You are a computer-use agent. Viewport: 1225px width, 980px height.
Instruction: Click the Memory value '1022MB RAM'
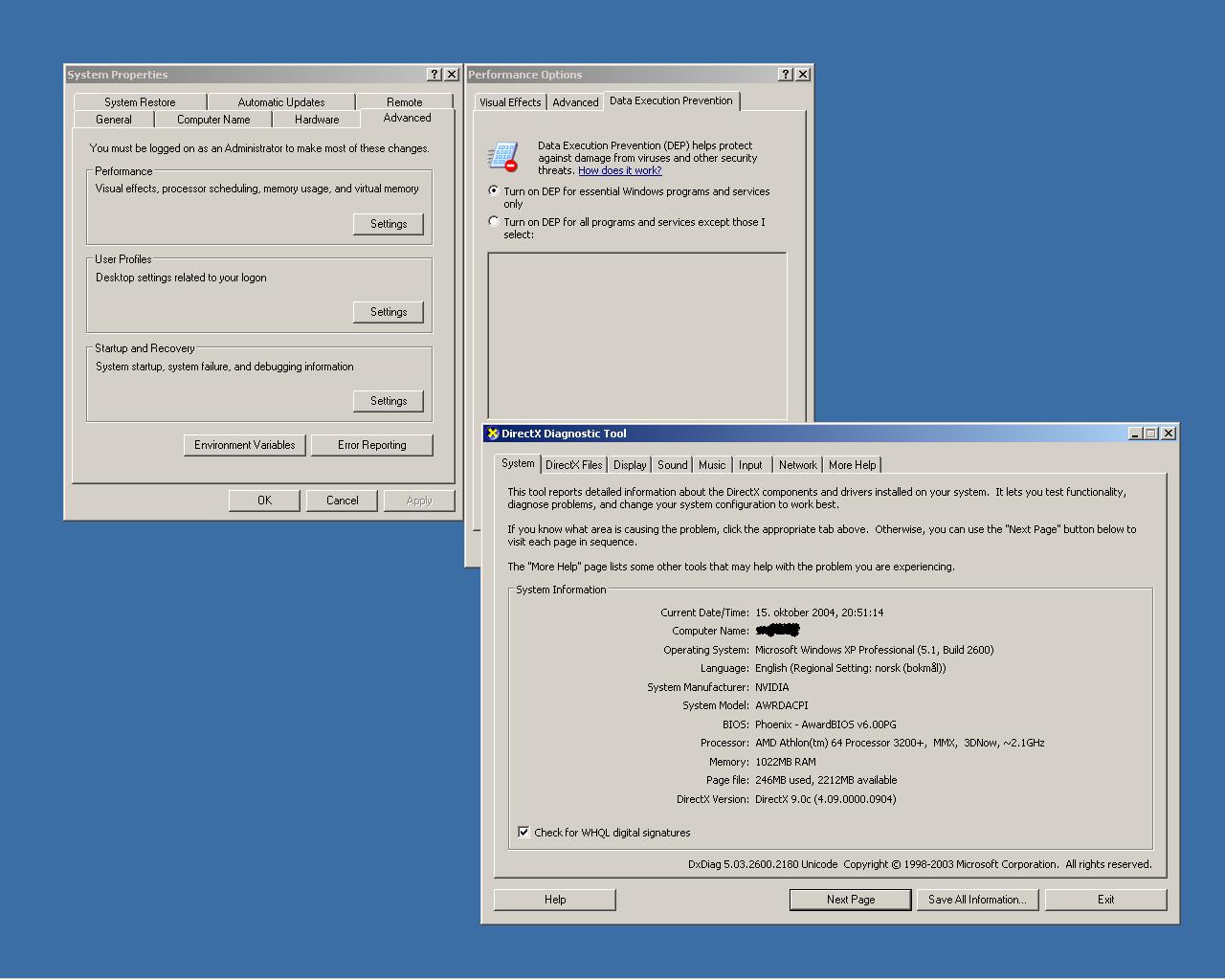click(x=786, y=762)
